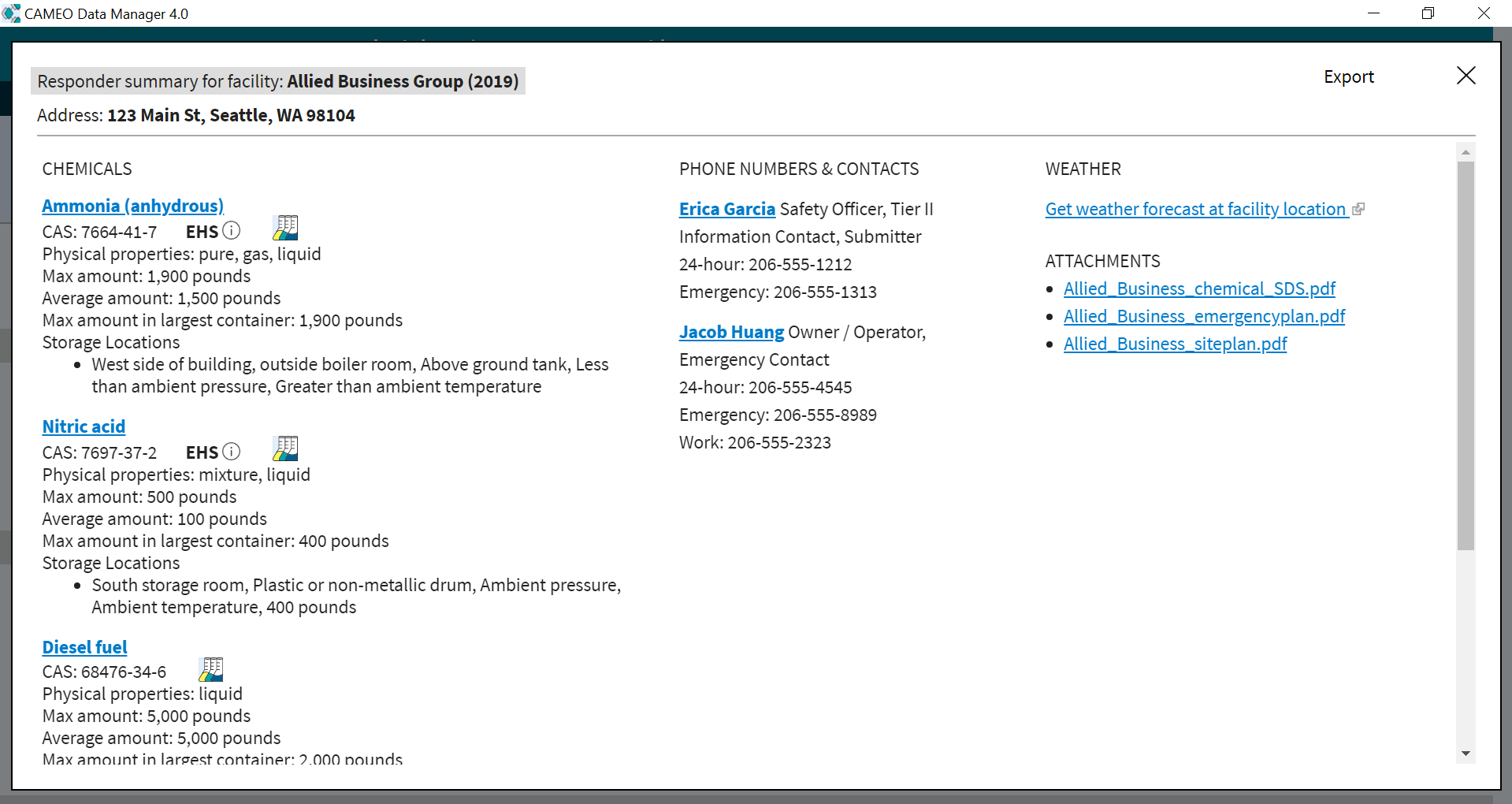Click the WEATHER section heading

pos(1083,169)
